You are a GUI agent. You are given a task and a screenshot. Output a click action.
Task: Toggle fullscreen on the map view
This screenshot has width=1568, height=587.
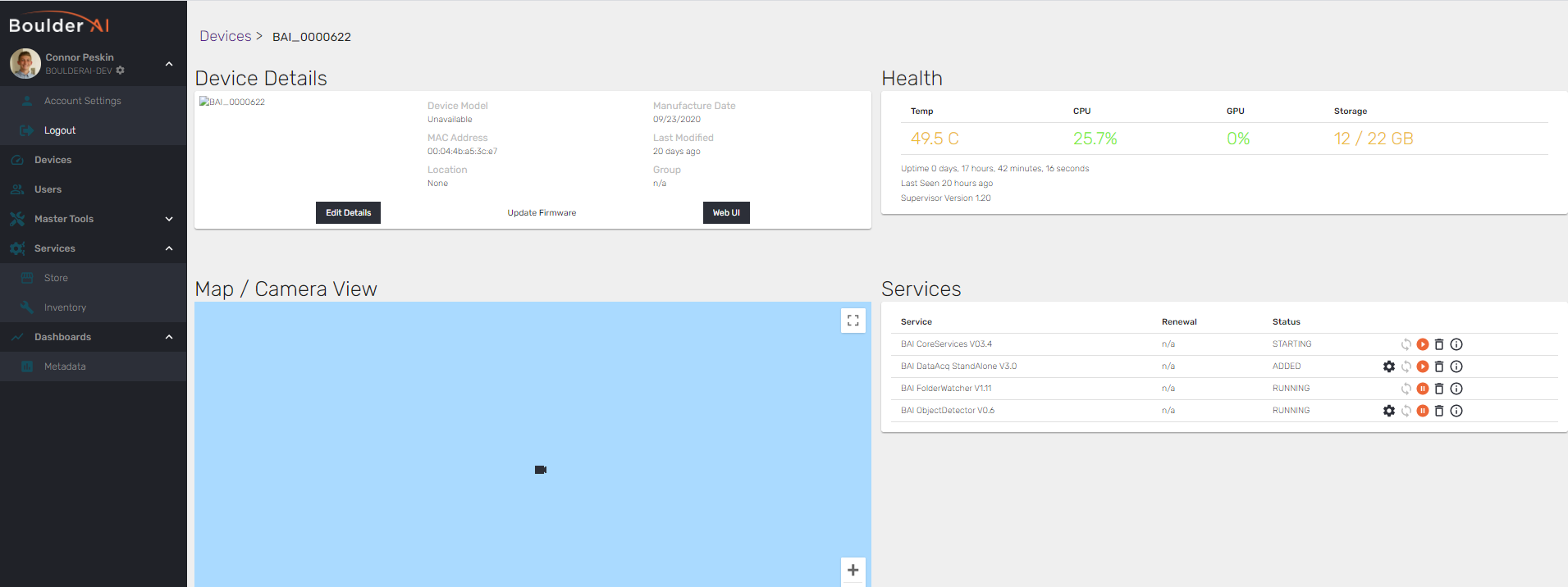(853, 321)
